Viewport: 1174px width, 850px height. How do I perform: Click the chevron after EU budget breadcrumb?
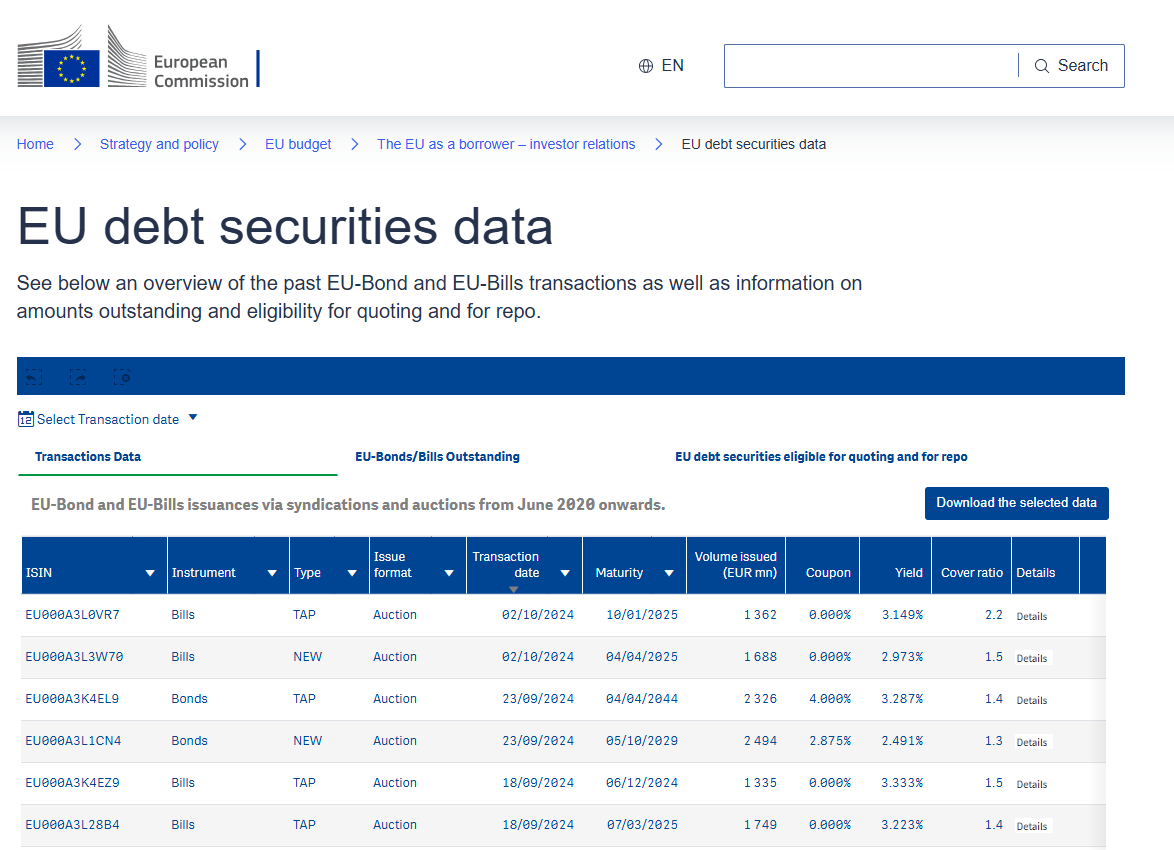click(354, 144)
